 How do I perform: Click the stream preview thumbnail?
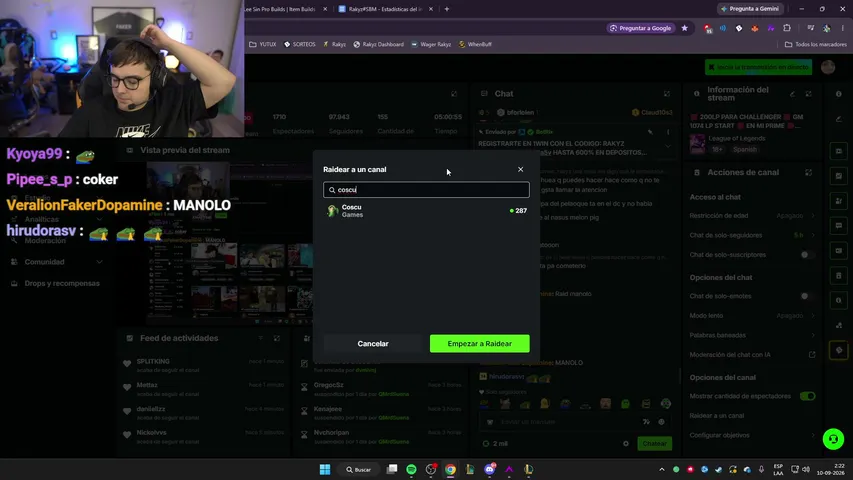tap(229, 242)
